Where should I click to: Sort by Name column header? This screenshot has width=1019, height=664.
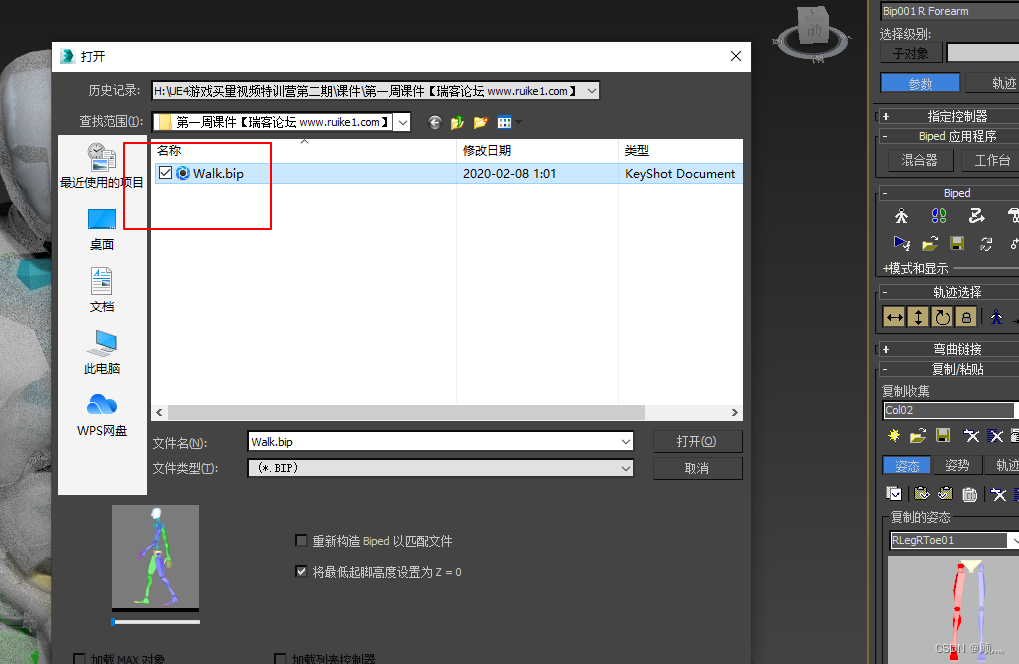pyautogui.click(x=304, y=151)
